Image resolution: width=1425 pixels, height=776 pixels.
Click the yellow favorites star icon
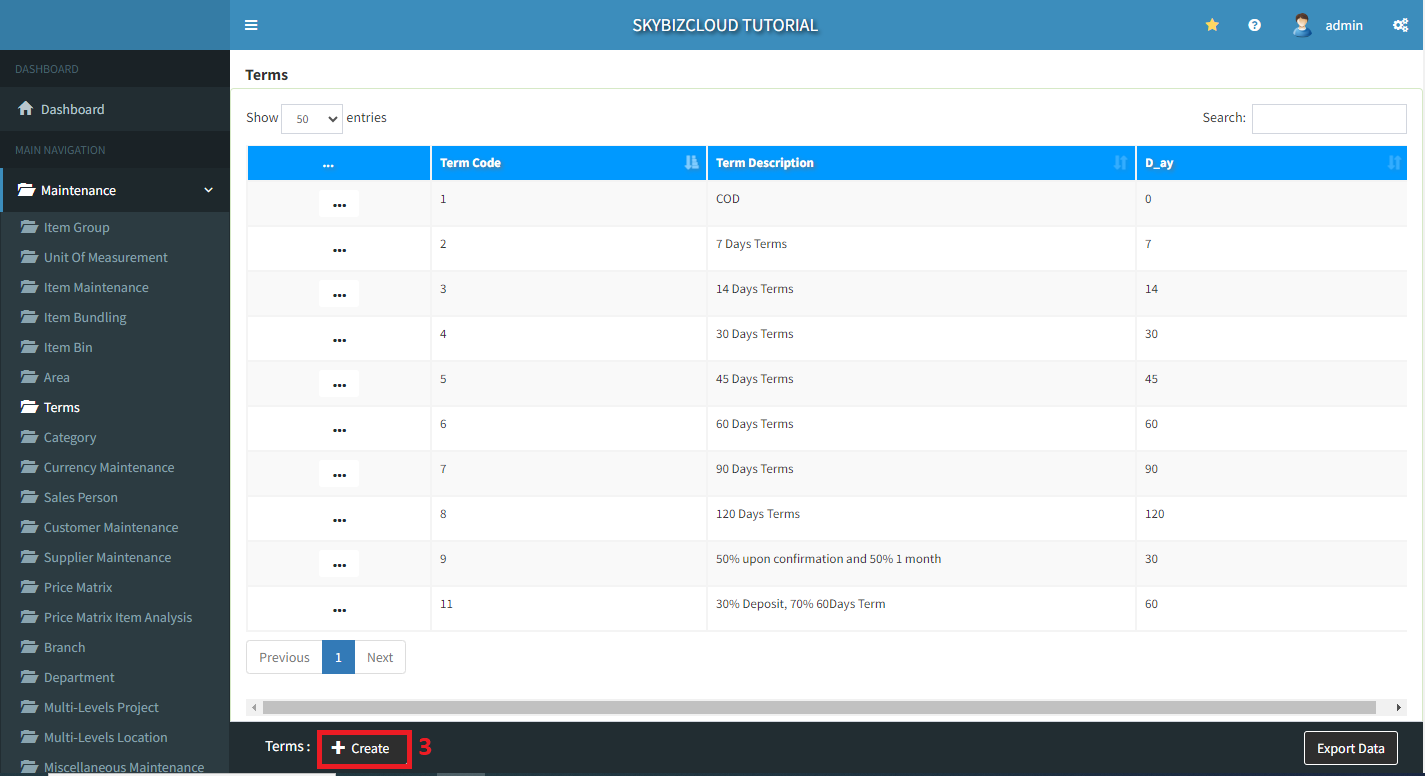click(1212, 25)
